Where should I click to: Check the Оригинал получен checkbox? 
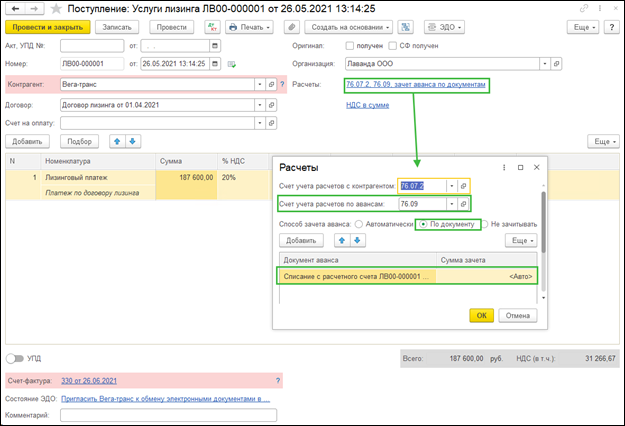click(350, 46)
